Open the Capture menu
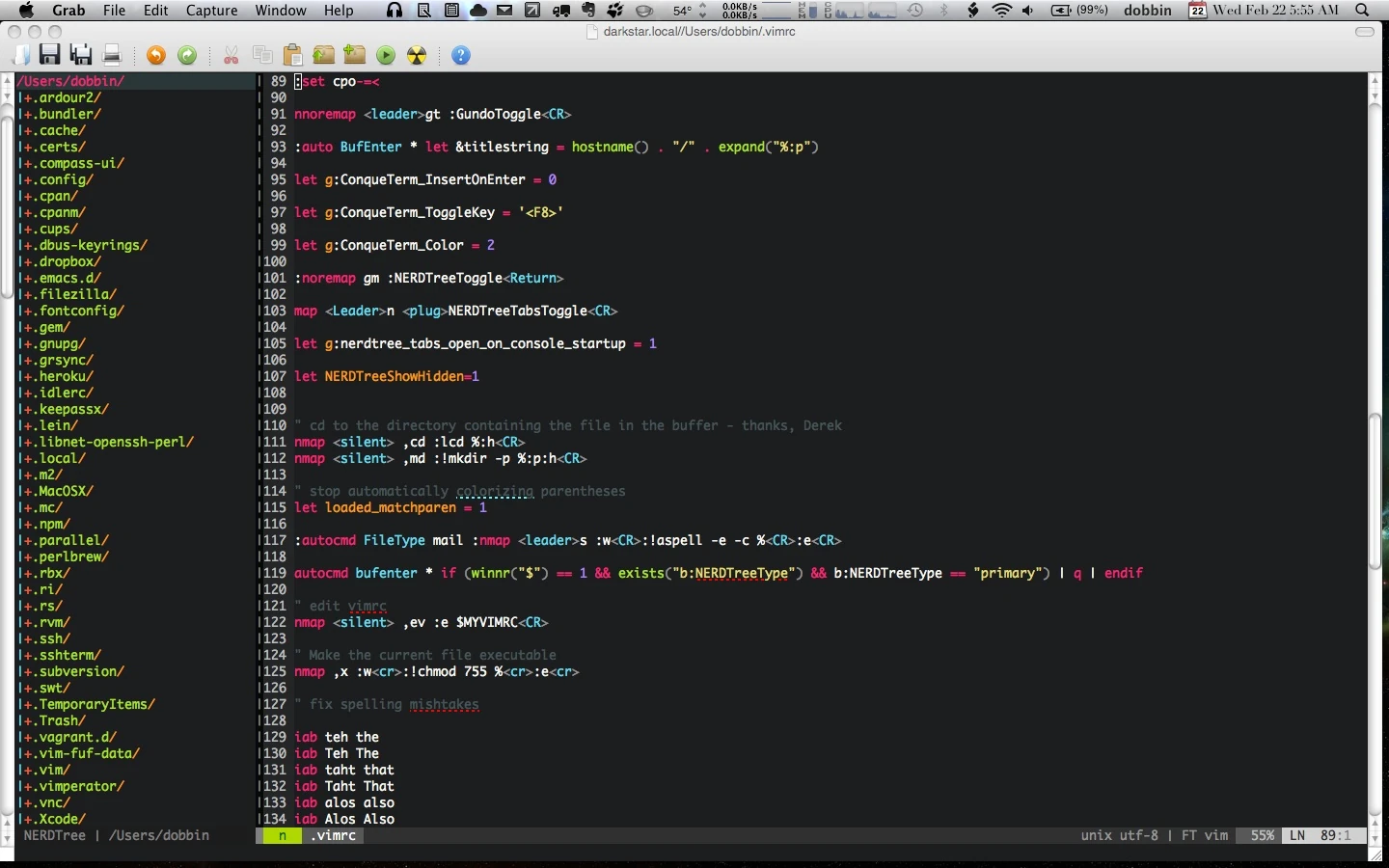 tap(211, 11)
